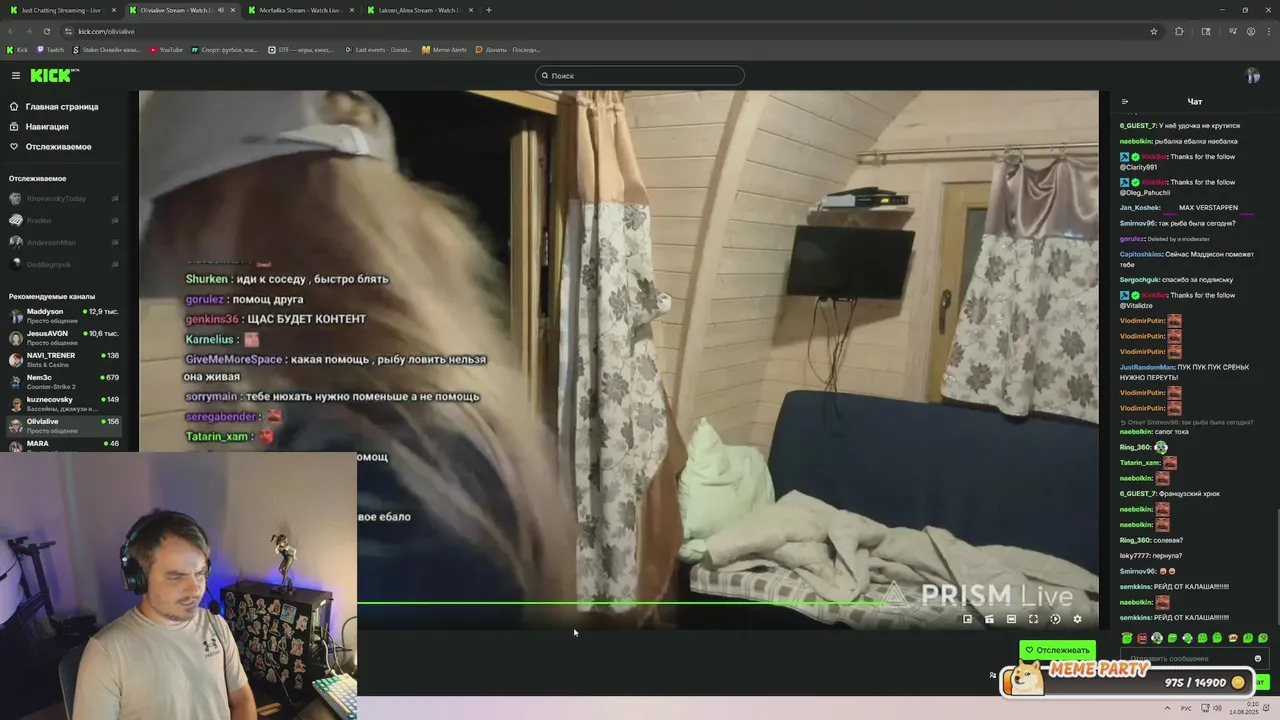The width and height of the screenshot is (1280, 720).
Task: Open the user profile avatar menu
Action: (x=1252, y=76)
